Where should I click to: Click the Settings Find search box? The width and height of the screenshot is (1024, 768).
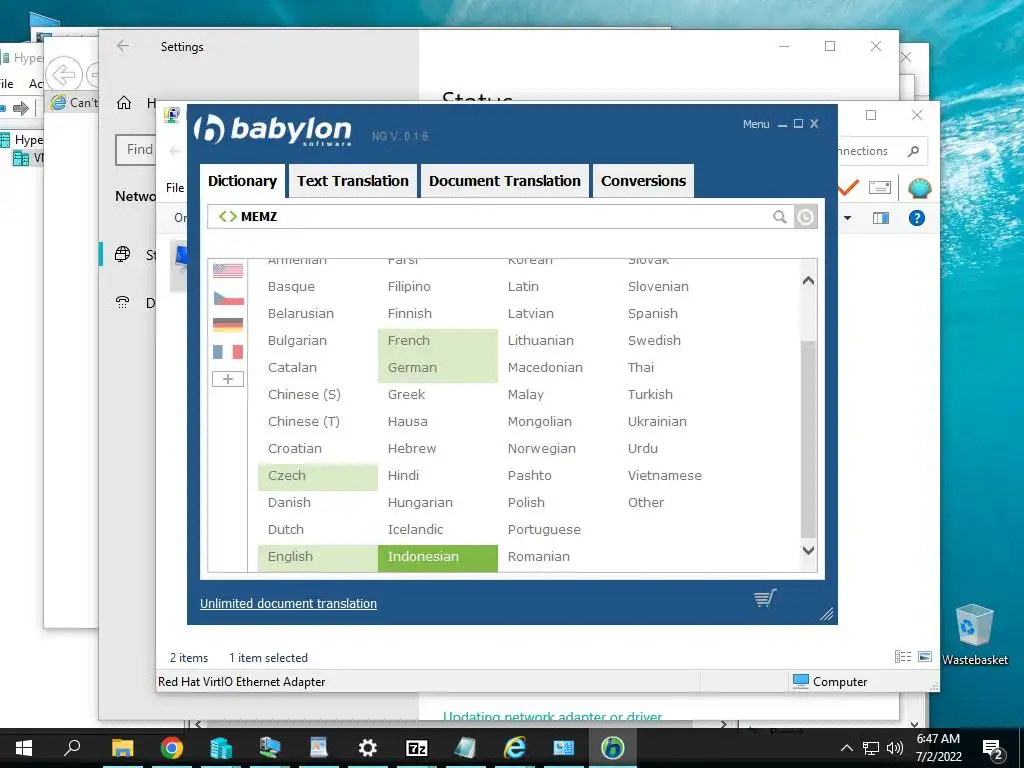click(x=136, y=150)
